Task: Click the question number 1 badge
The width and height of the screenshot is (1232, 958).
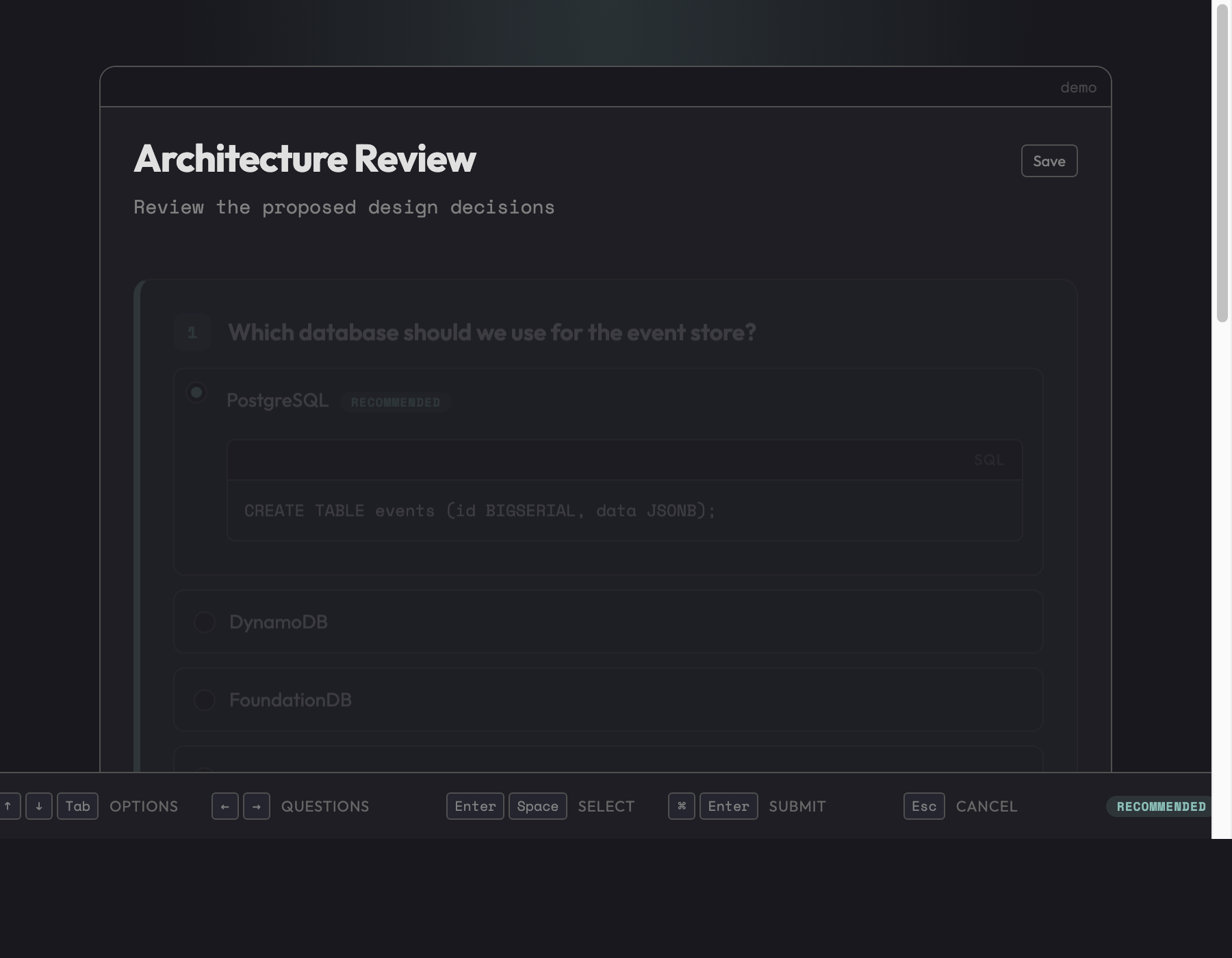Action: click(x=192, y=333)
